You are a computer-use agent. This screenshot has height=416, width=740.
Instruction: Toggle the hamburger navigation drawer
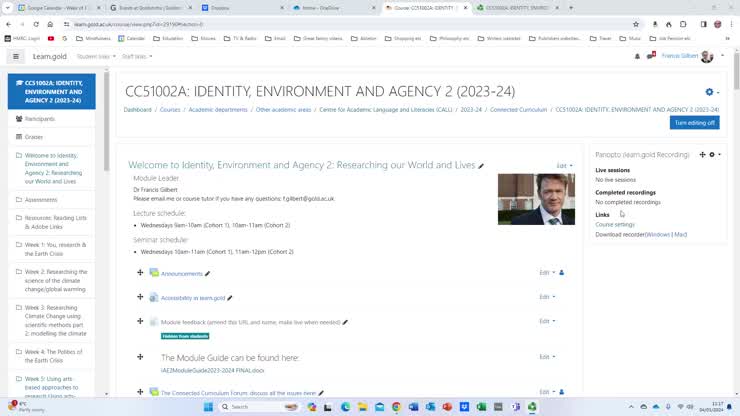tap(15, 57)
